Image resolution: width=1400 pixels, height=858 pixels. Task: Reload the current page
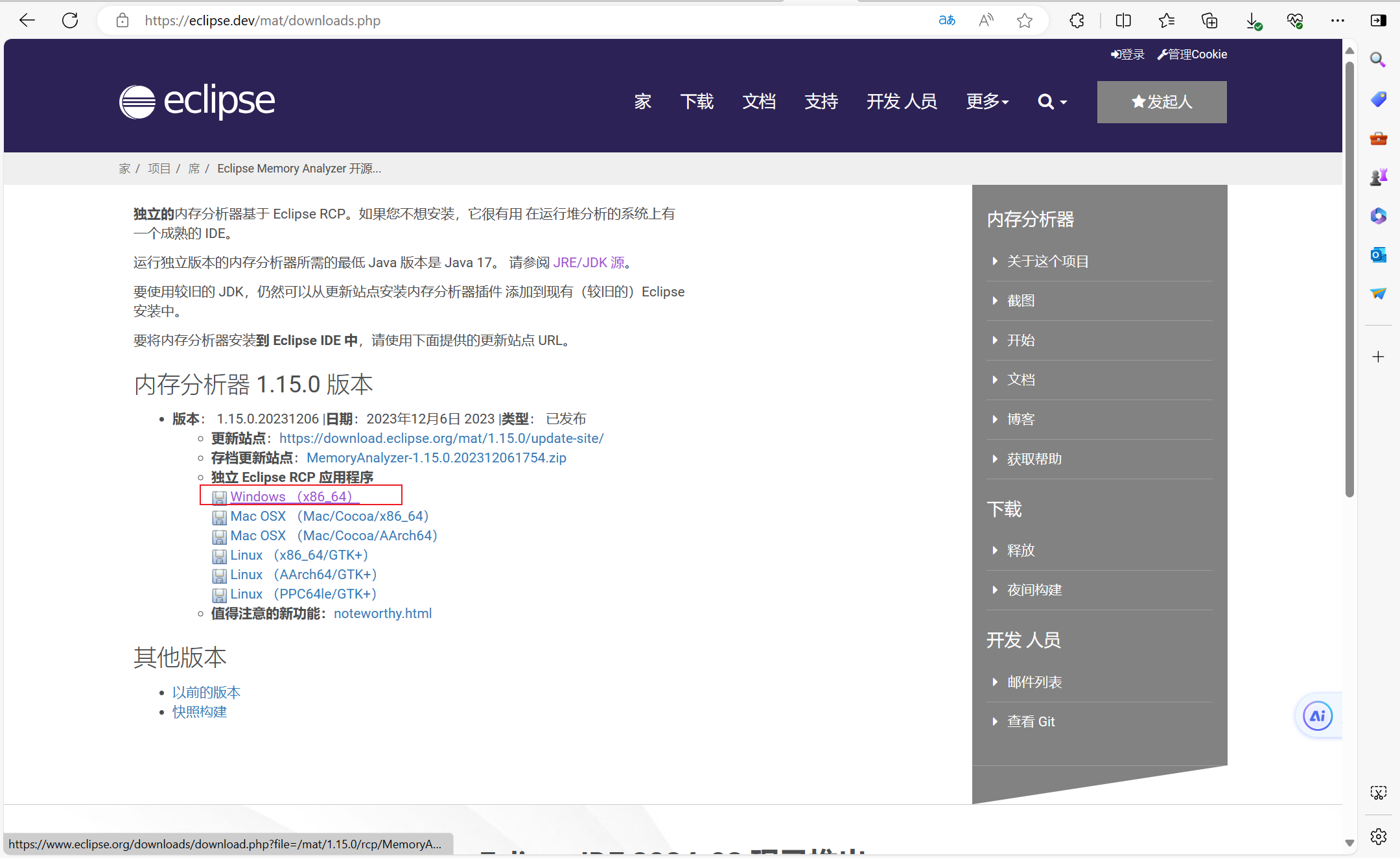click(x=70, y=20)
